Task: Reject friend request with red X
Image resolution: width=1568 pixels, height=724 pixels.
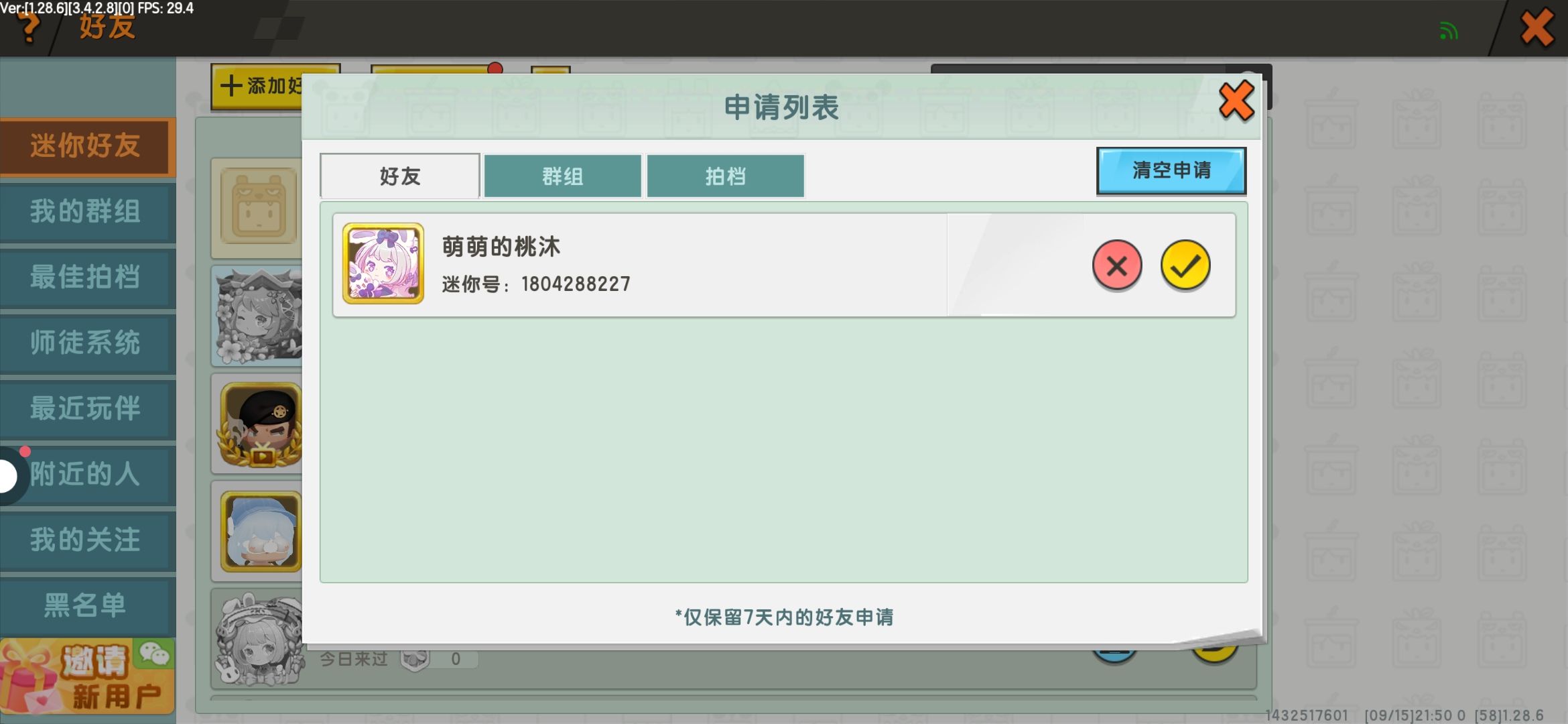Action: click(1116, 265)
